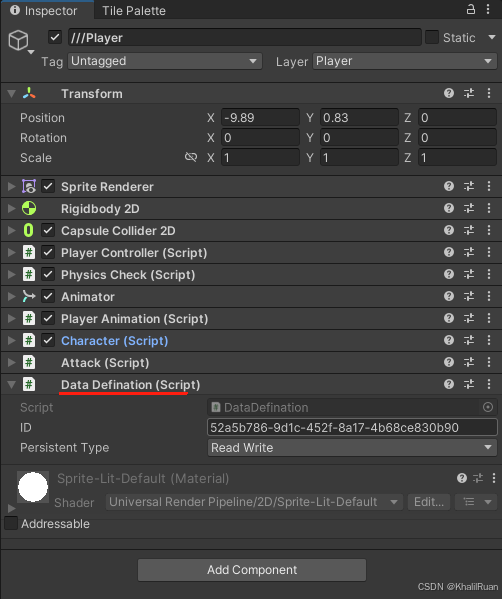Click the Position X field

point(260,117)
